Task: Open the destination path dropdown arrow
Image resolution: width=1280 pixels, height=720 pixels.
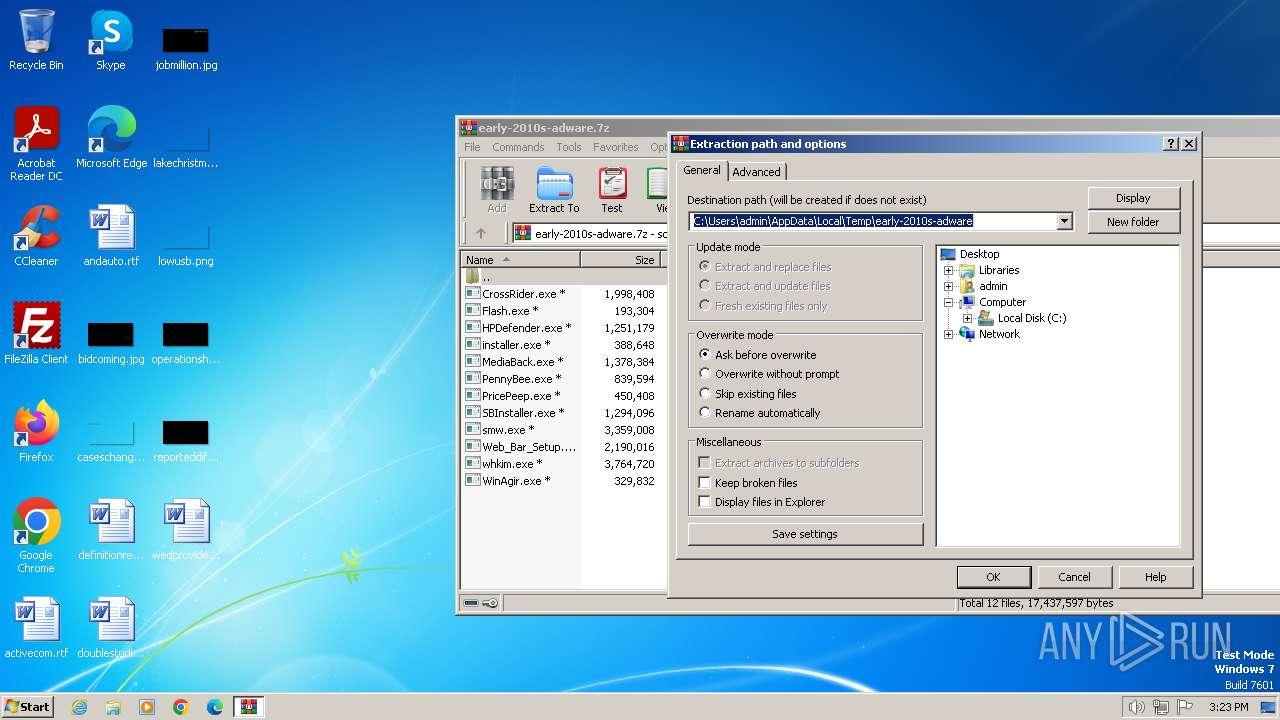Action: [1064, 221]
